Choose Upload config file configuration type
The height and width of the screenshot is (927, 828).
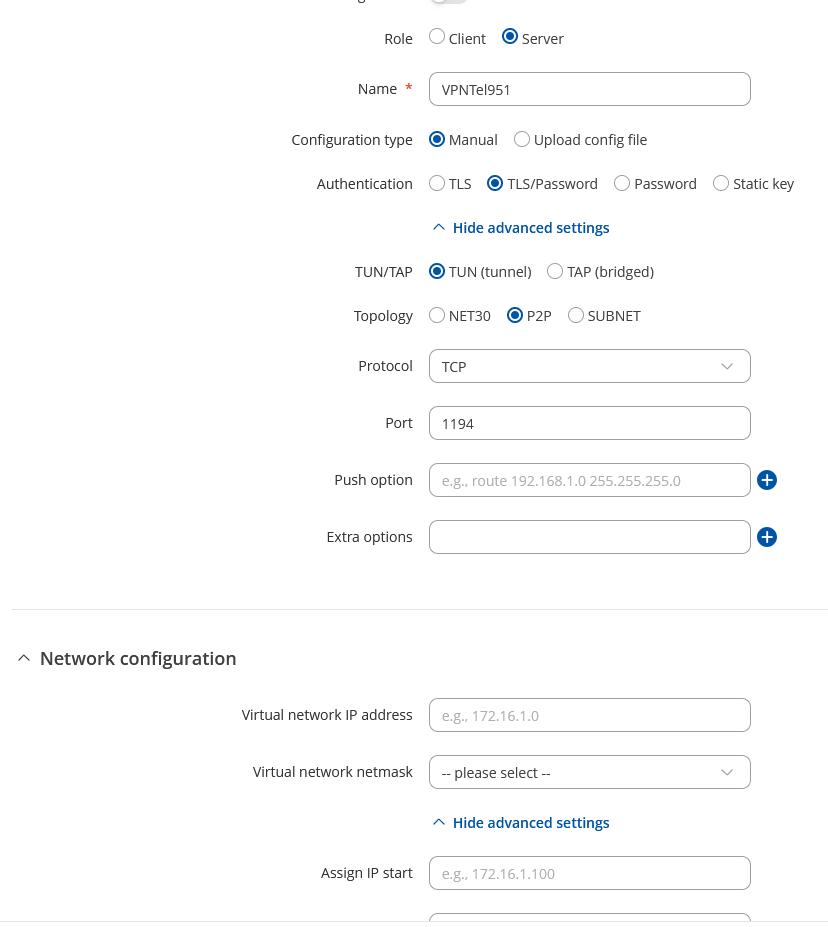[x=521, y=140]
